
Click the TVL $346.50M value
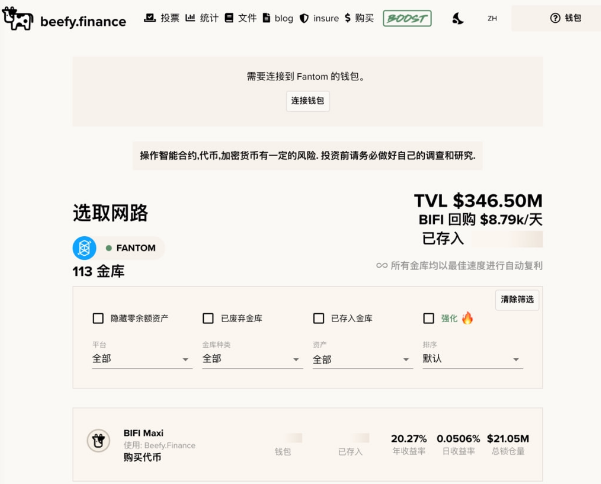tap(478, 201)
